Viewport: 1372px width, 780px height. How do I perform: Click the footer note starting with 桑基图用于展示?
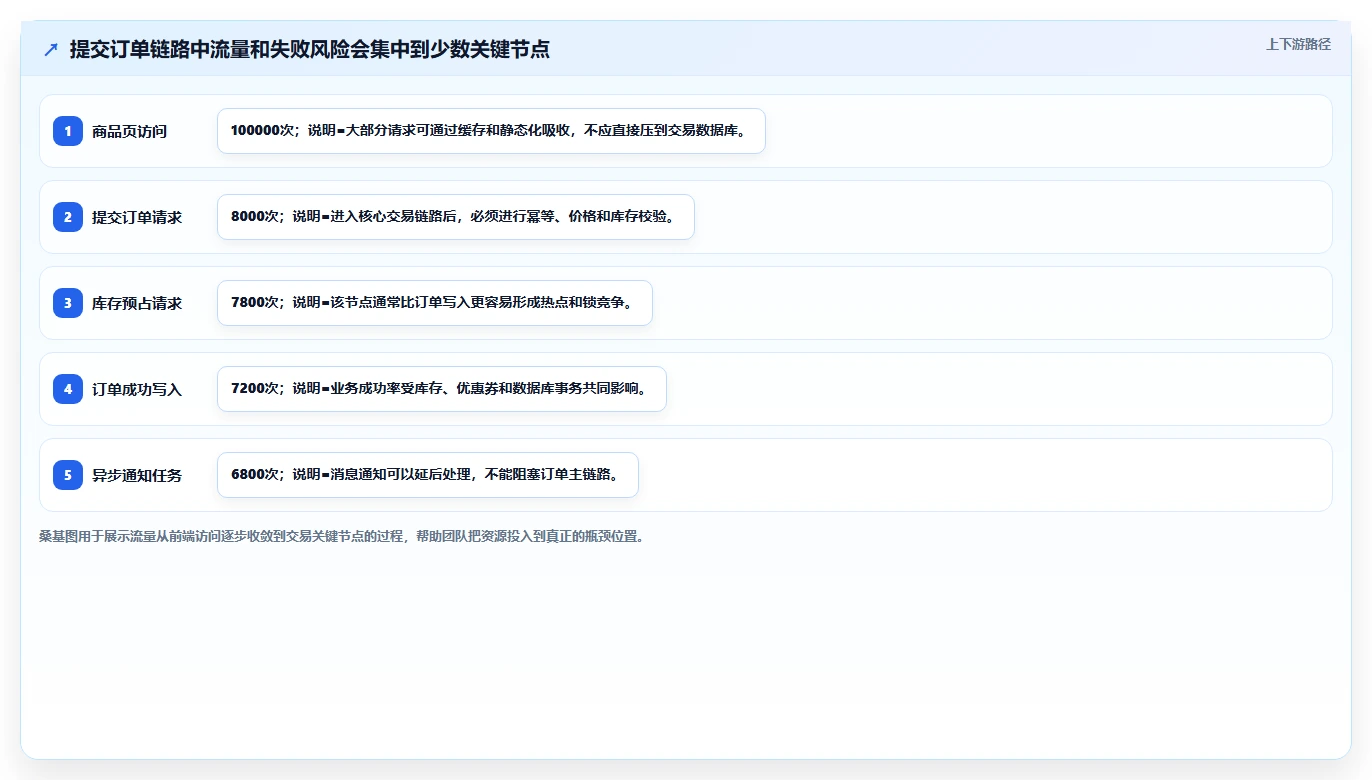341,536
